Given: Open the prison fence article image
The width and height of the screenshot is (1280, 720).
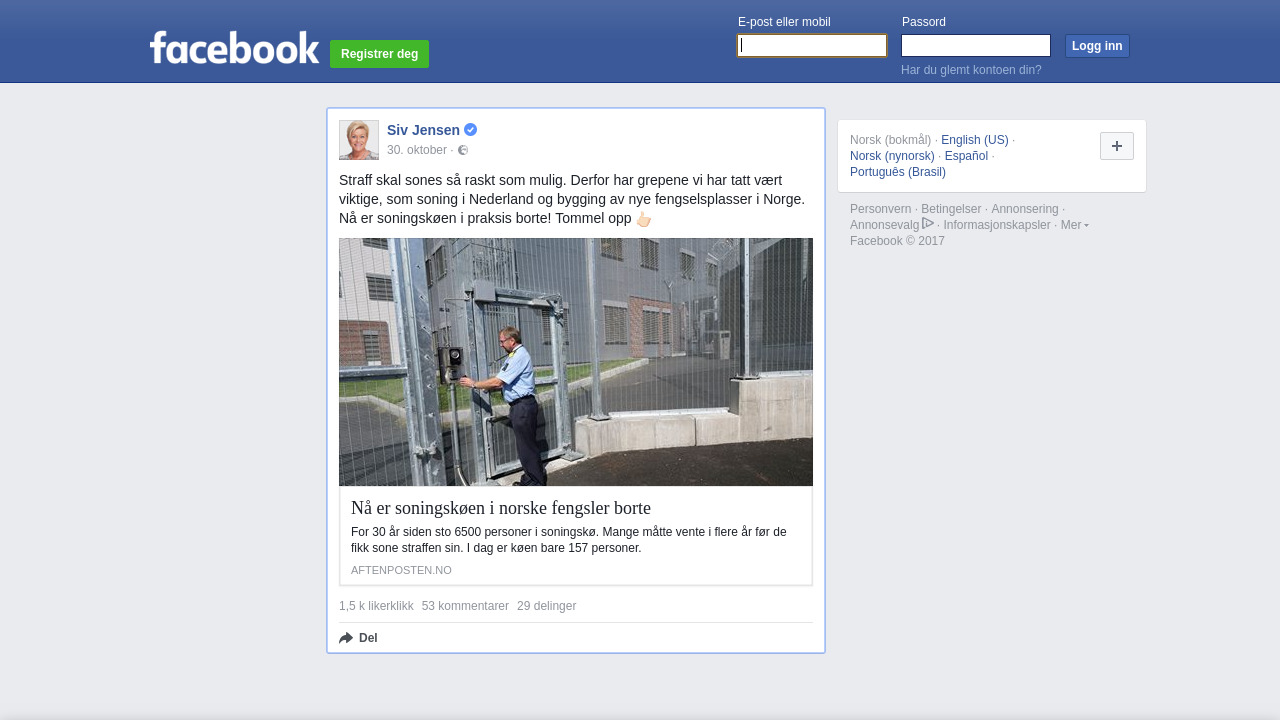Looking at the screenshot, I should (x=576, y=362).
